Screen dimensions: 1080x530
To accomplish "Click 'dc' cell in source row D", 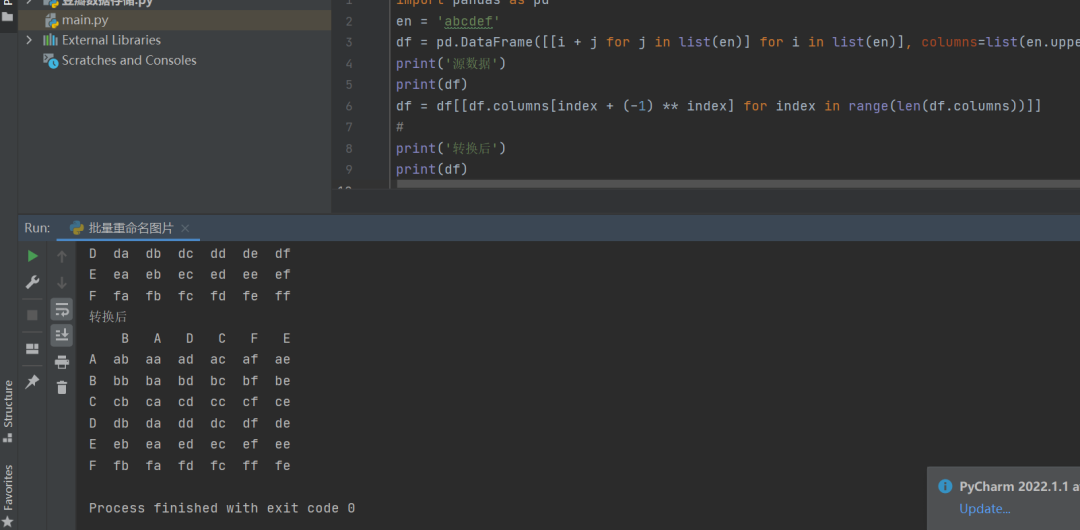I will point(185,254).
